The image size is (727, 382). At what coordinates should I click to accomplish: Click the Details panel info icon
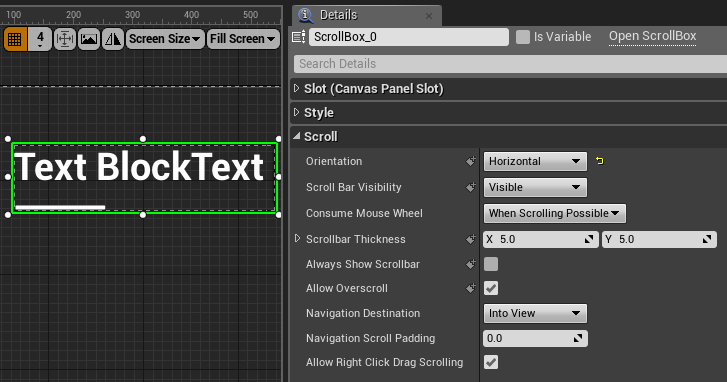(305, 15)
